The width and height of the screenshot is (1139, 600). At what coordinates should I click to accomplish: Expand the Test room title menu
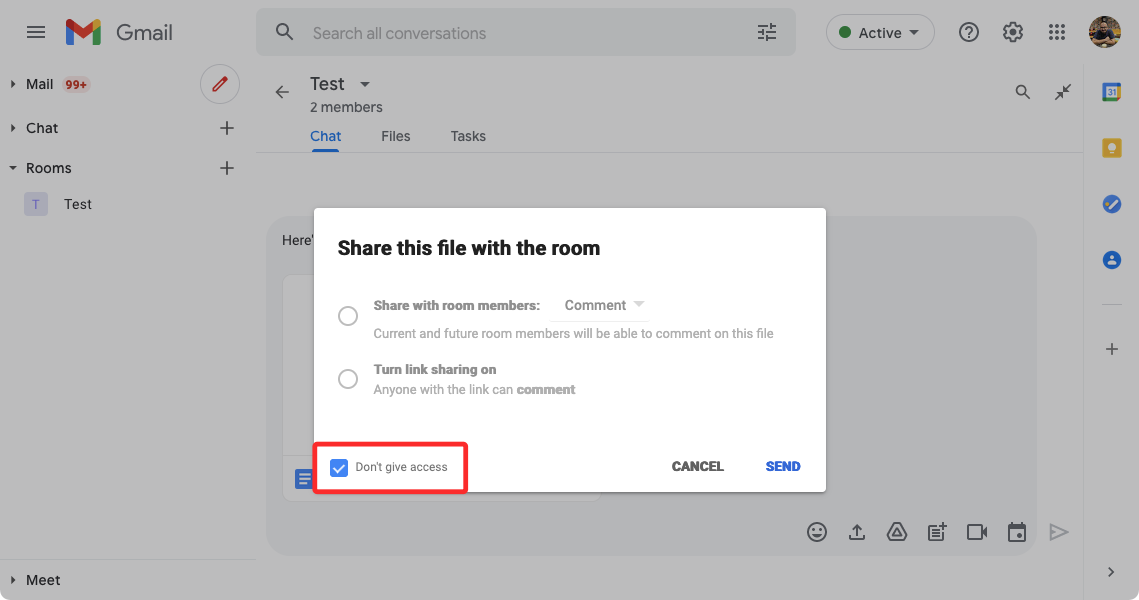[364, 84]
